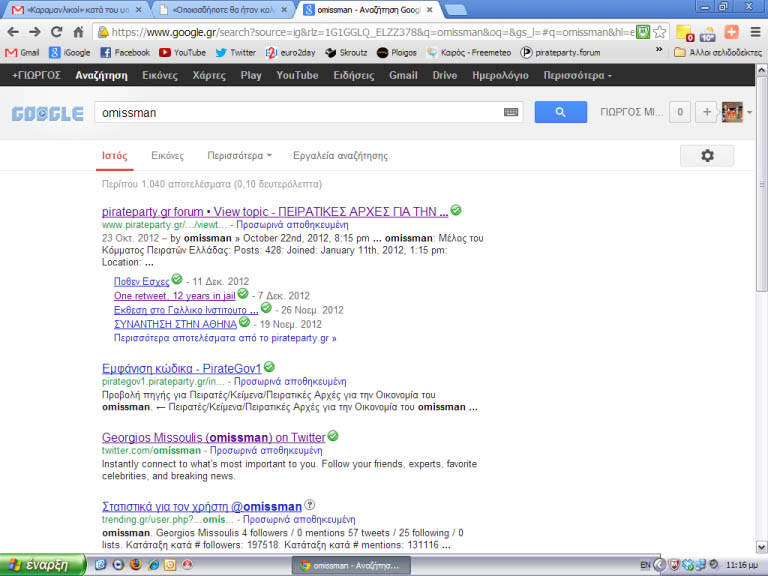Viewport: 768px width, 576px height.
Task: Select the Εικόνες results tab
Action: tap(168, 156)
